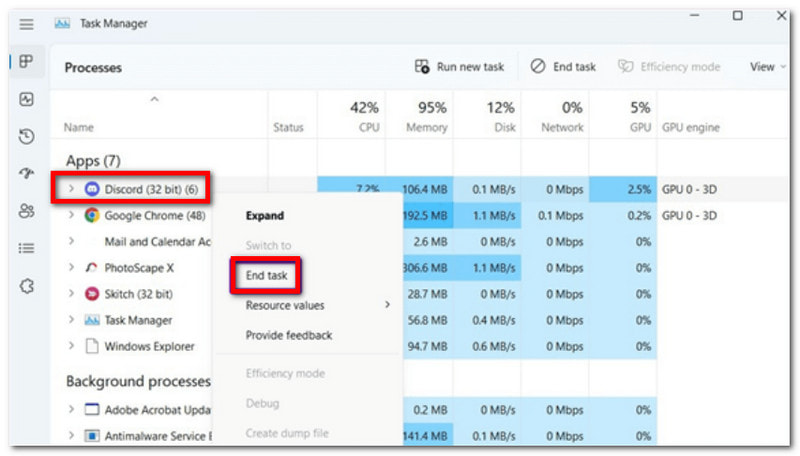Click the Windows Explorer file icon
800x456 pixels.
pos(92,346)
